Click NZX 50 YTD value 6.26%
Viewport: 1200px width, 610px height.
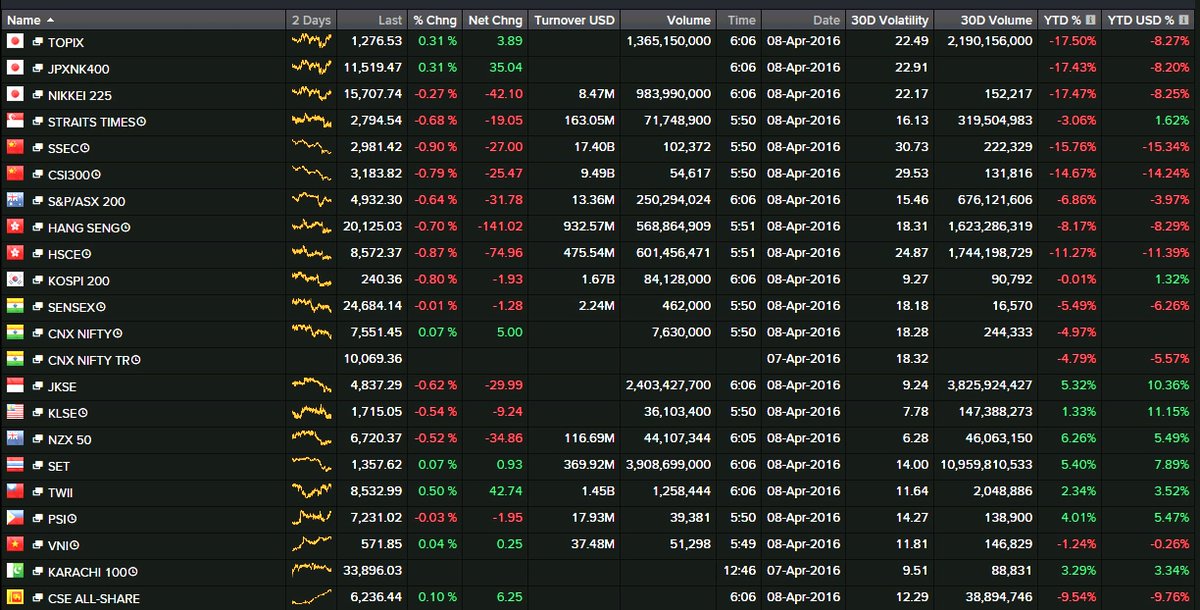coord(1078,440)
